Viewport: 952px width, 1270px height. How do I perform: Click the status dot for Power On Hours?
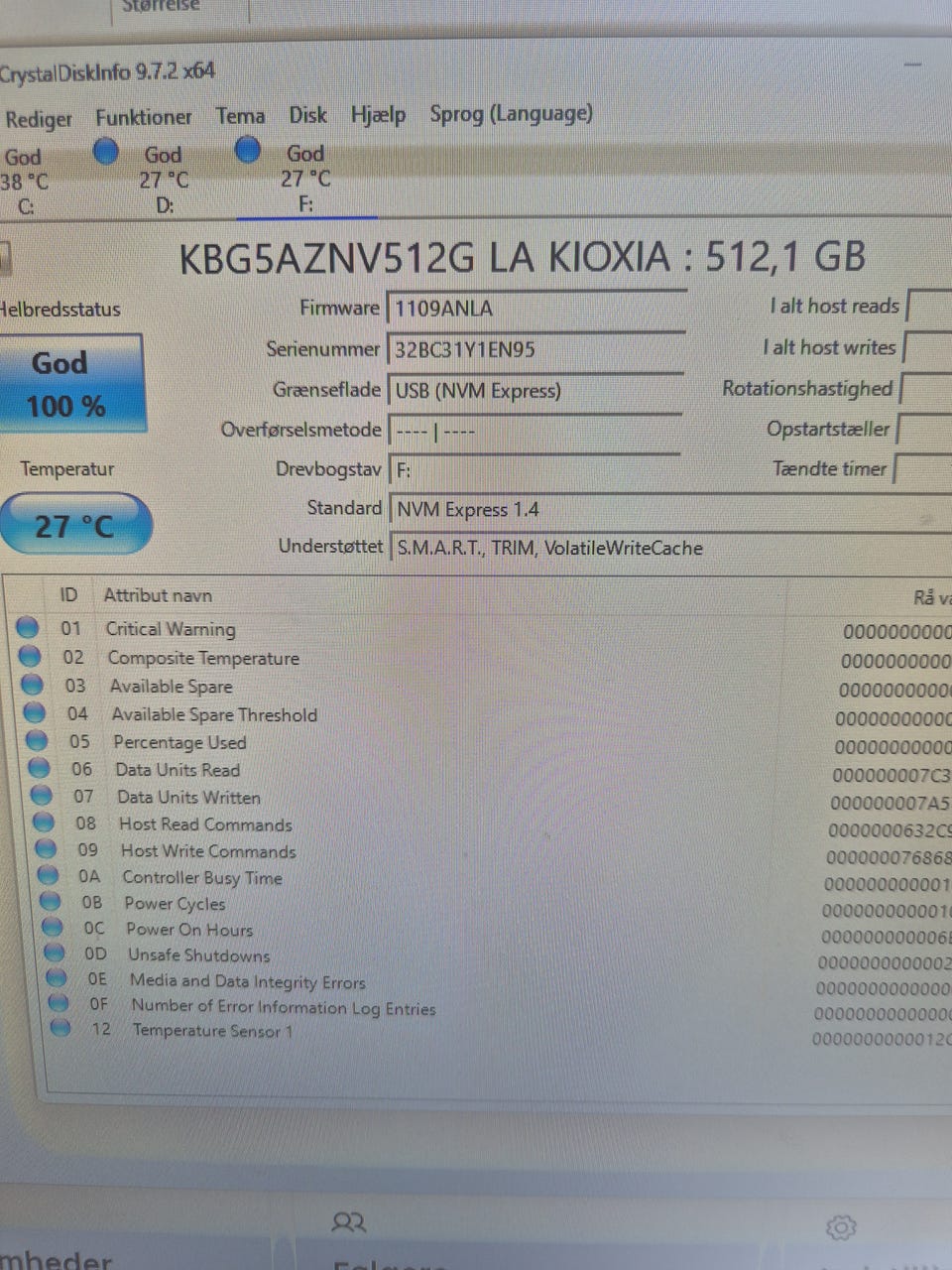coord(53,928)
